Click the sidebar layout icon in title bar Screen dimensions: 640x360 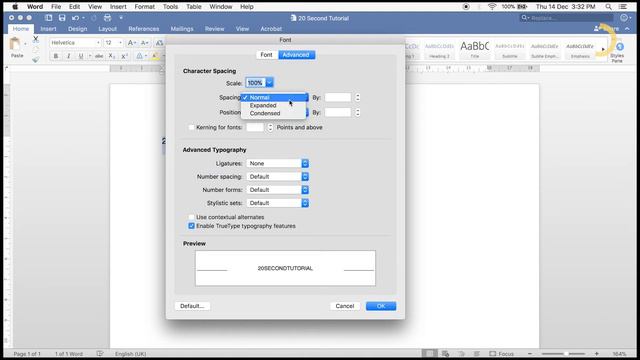(49, 18)
